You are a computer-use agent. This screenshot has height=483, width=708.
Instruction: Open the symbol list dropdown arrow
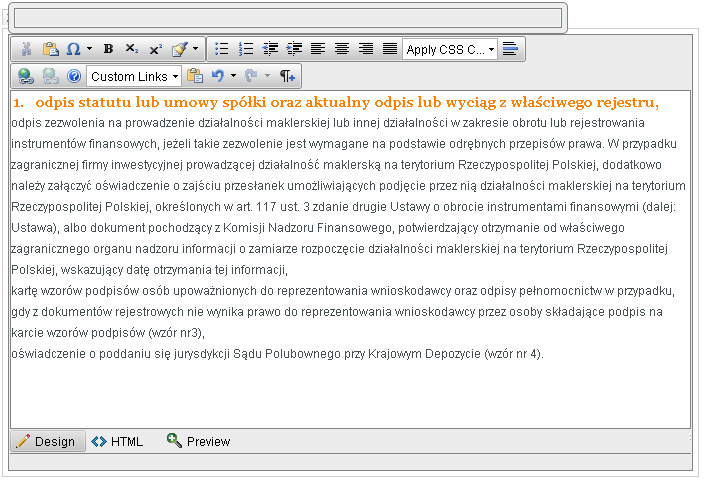(x=89, y=49)
